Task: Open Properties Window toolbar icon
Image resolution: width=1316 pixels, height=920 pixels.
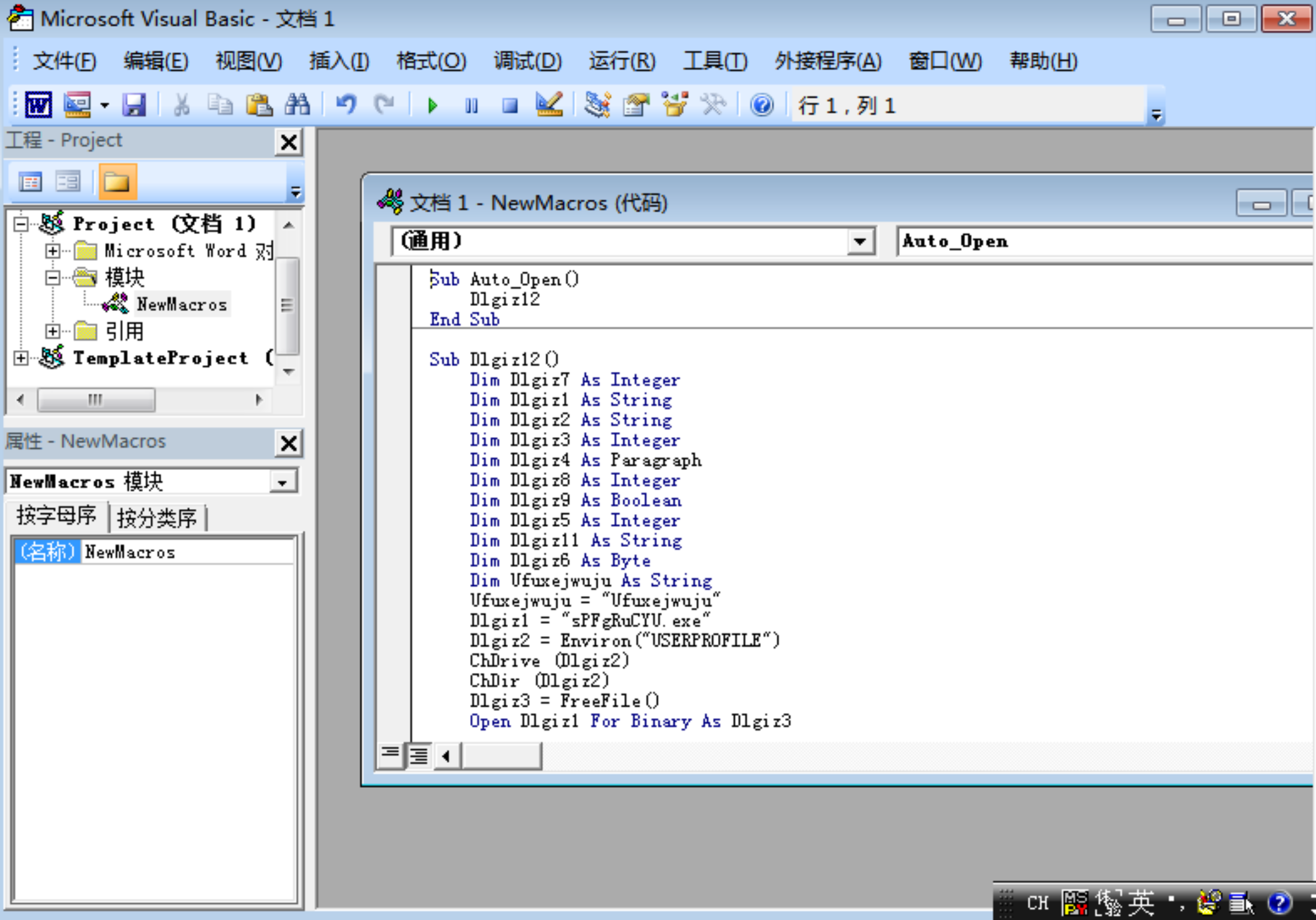Action: click(636, 105)
